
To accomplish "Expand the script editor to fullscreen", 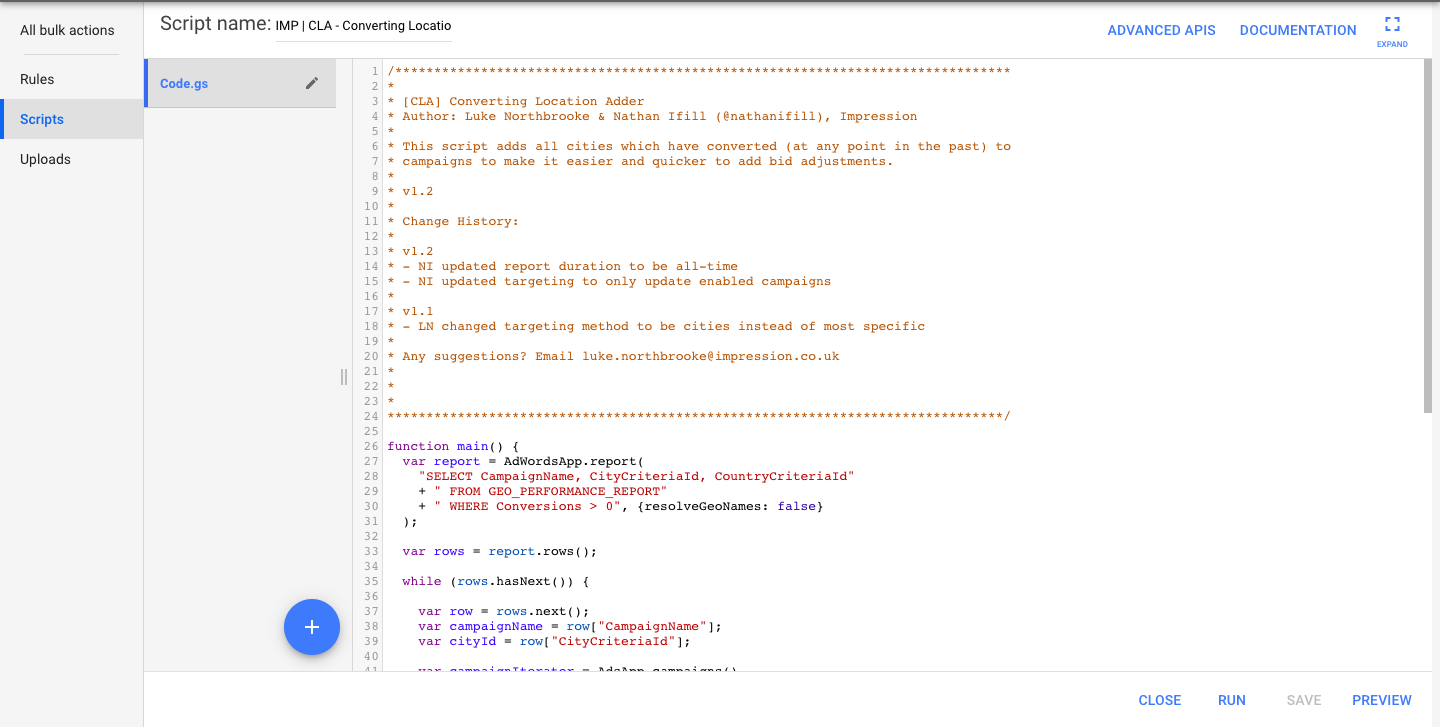I will 1391,30.
